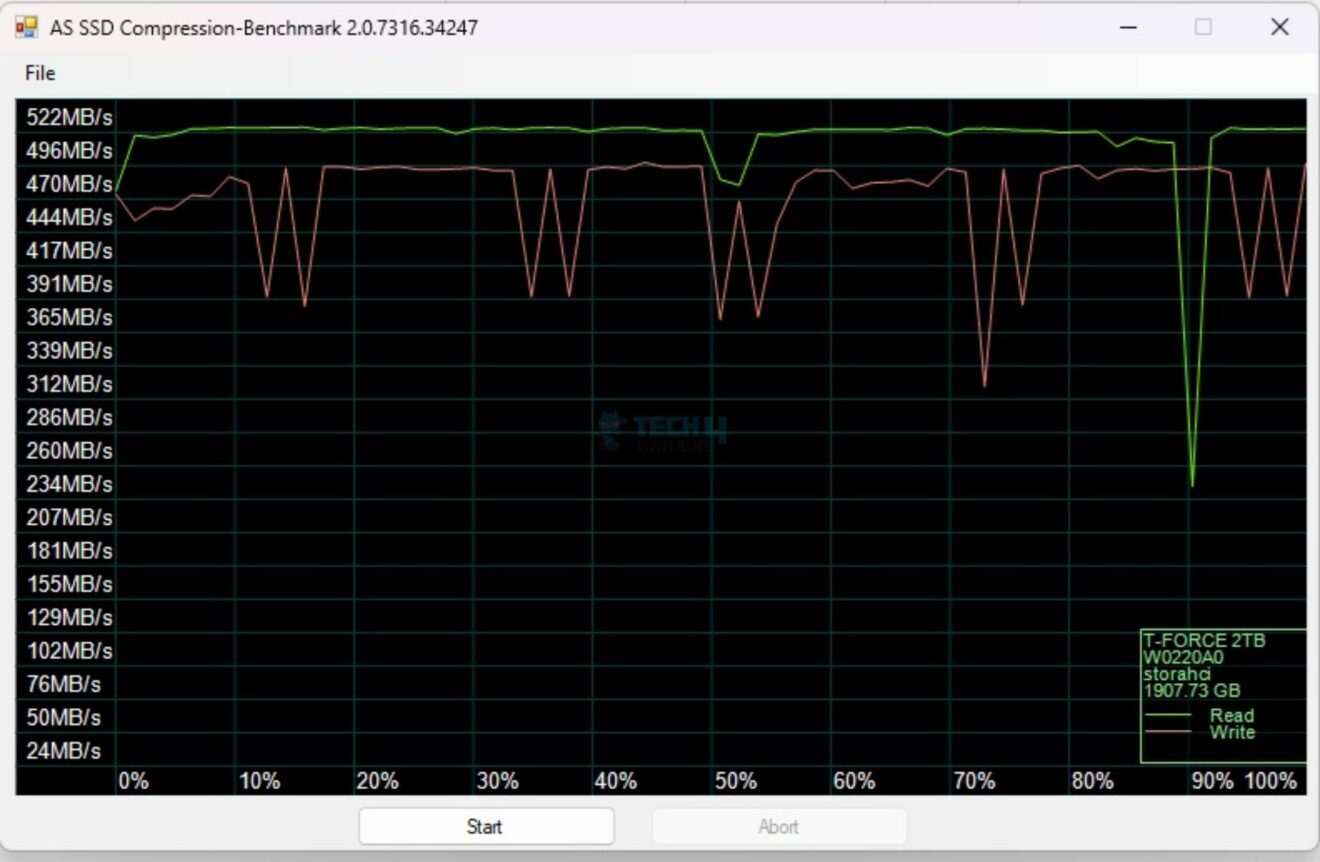The image size is (1320, 862).
Task: Click the 1907.73 GB capacity text
Action: pos(1192,691)
